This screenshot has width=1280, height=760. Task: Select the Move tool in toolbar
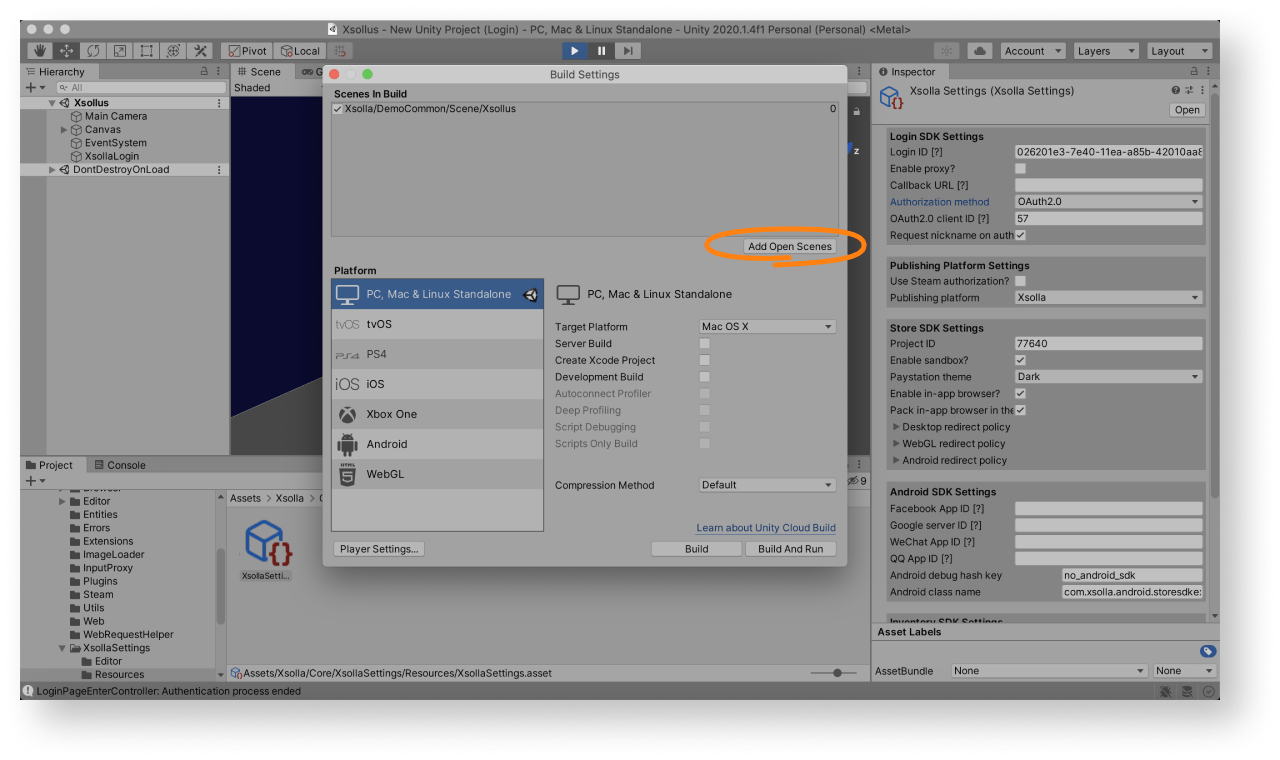pyautogui.click(x=67, y=51)
